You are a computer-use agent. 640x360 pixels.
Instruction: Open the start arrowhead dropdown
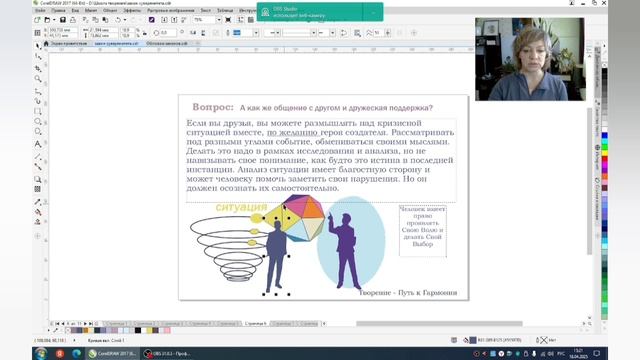click(x=278, y=33)
